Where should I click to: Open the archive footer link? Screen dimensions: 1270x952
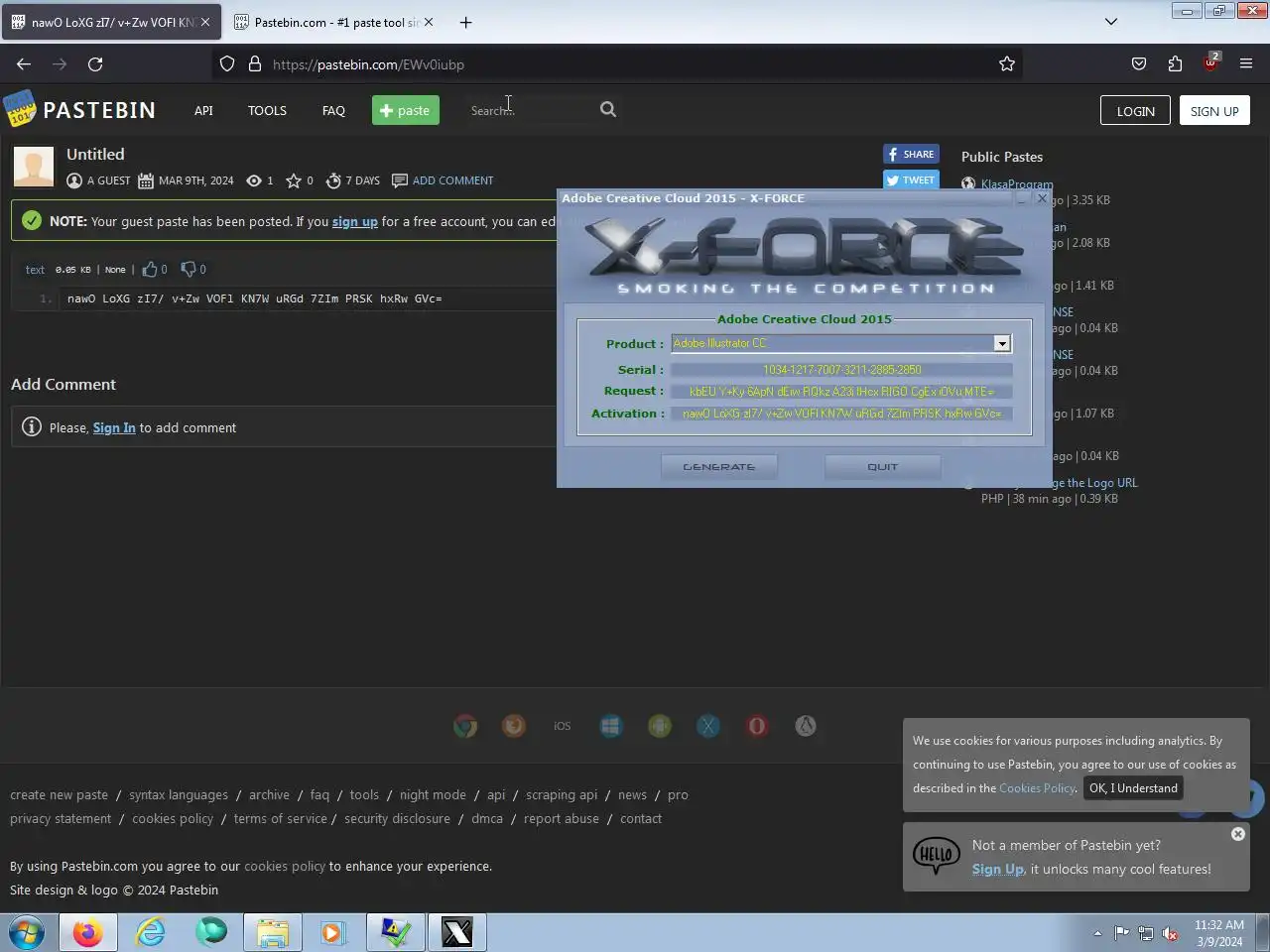269,794
